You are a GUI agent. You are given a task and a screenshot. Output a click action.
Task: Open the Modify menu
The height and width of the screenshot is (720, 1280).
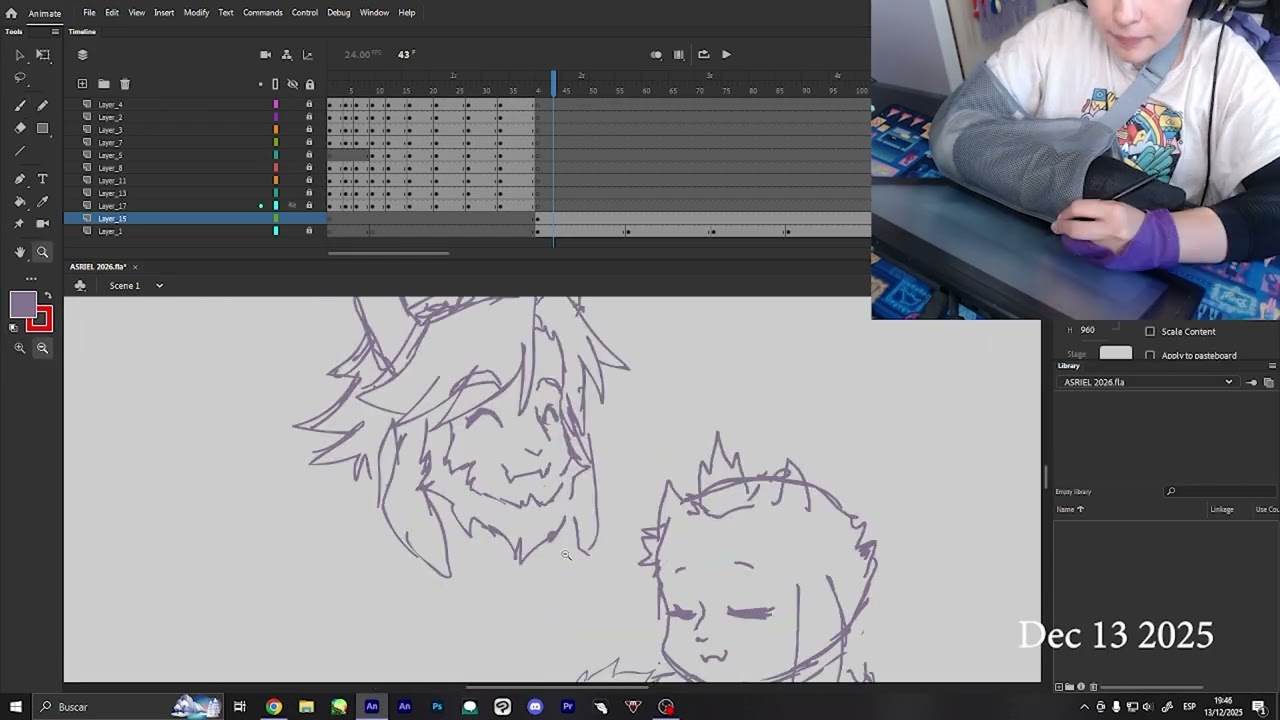(x=196, y=13)
